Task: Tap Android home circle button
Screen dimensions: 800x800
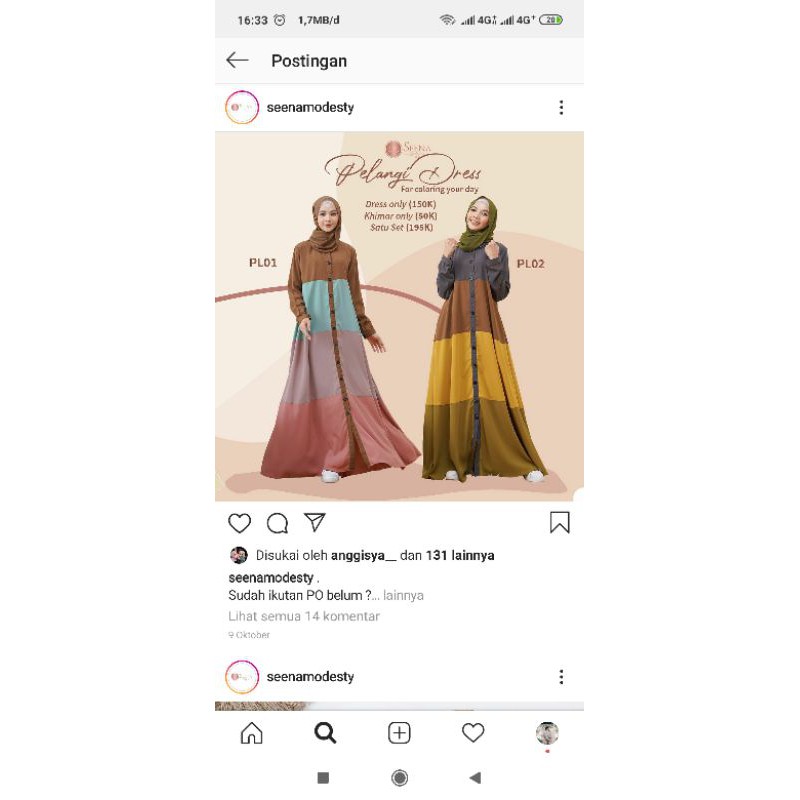Action: [399, 778]
